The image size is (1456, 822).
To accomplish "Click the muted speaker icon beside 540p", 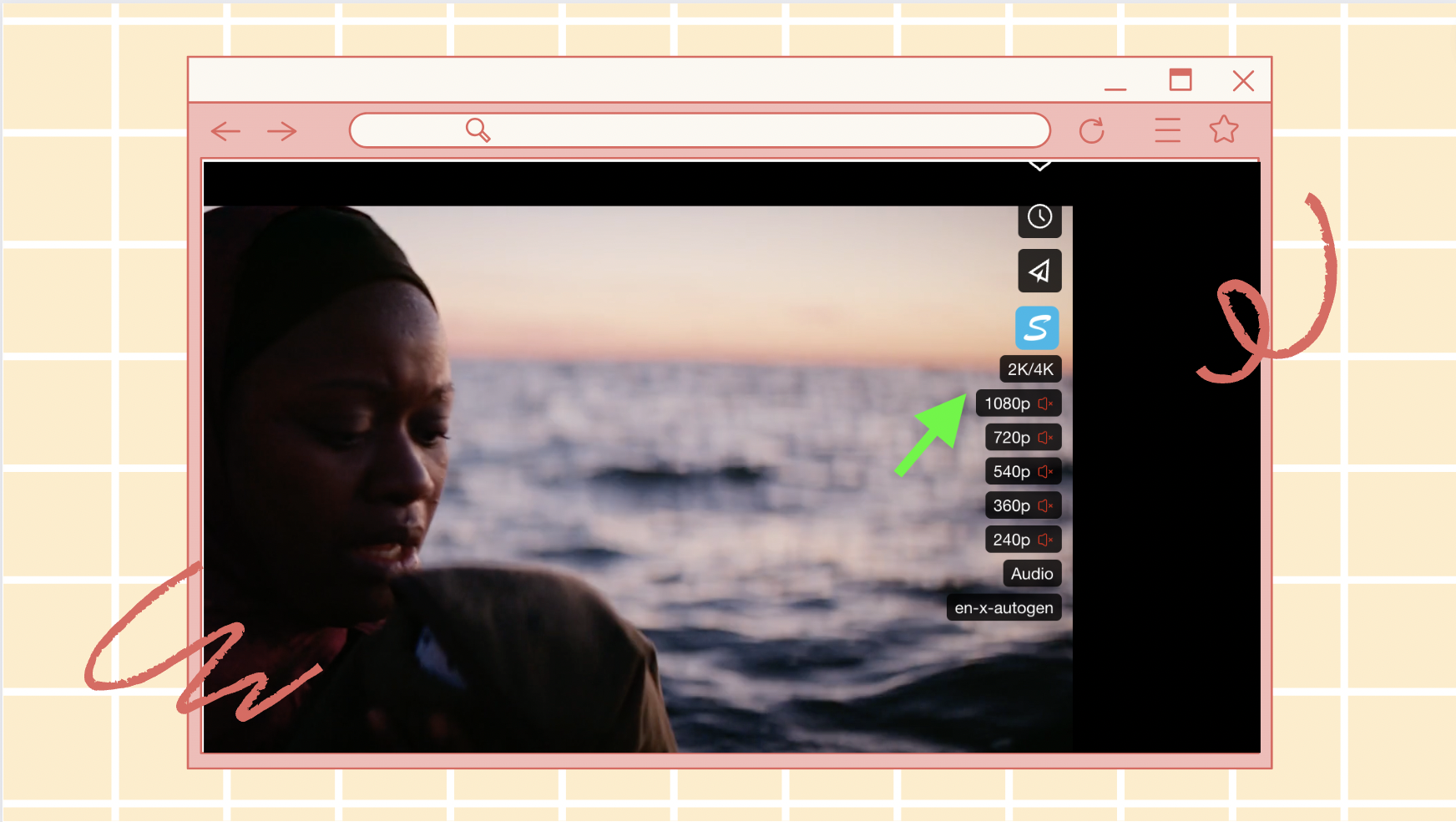I will 1045,472.
